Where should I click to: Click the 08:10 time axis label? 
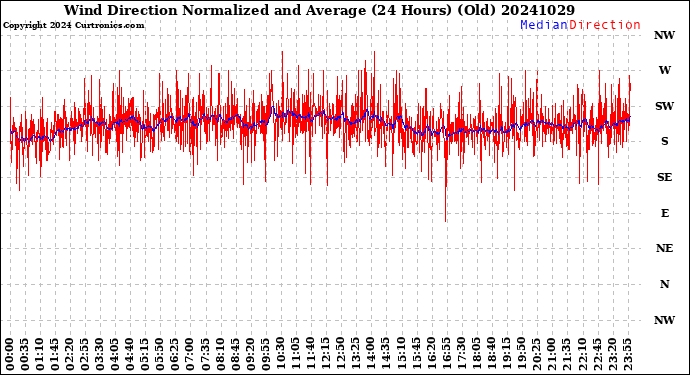220,354
